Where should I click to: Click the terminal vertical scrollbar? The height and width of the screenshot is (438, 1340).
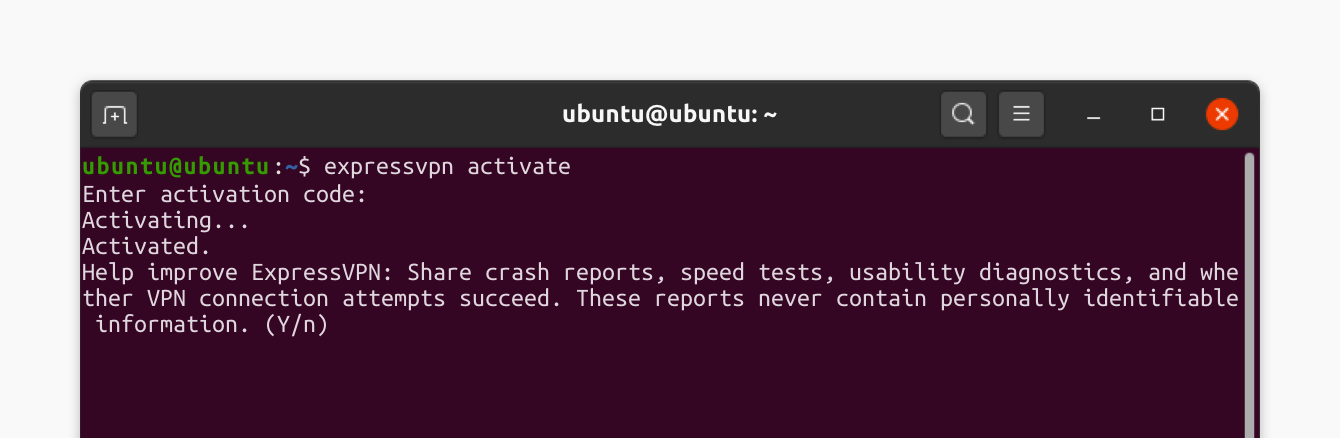pos(1248,295)
